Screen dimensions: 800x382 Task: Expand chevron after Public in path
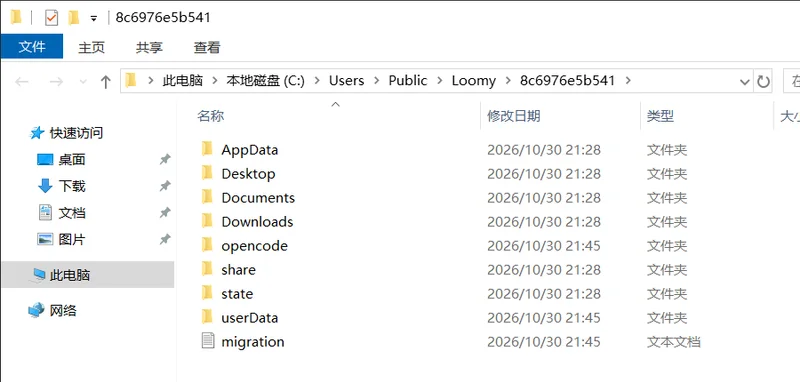pyautogui.click(x=439, y=81)
